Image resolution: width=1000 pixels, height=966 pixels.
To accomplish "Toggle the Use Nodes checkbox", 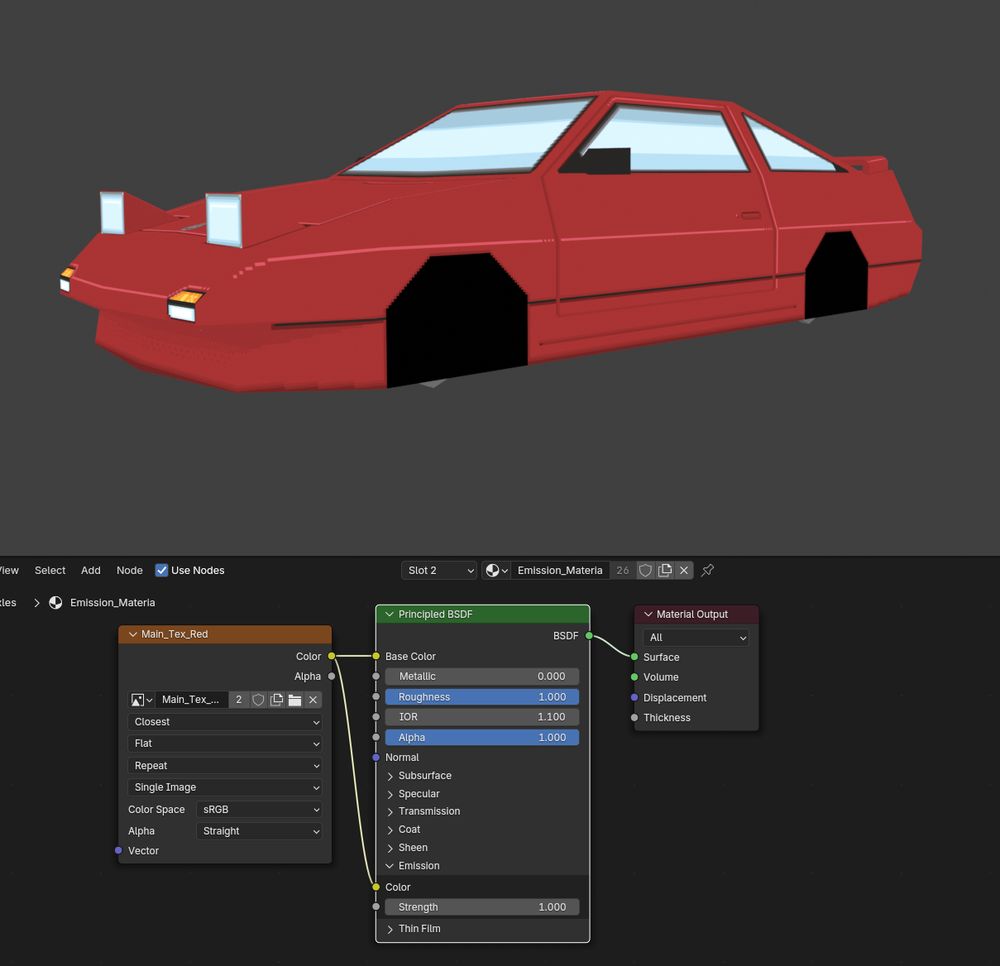I will [161, 571].
